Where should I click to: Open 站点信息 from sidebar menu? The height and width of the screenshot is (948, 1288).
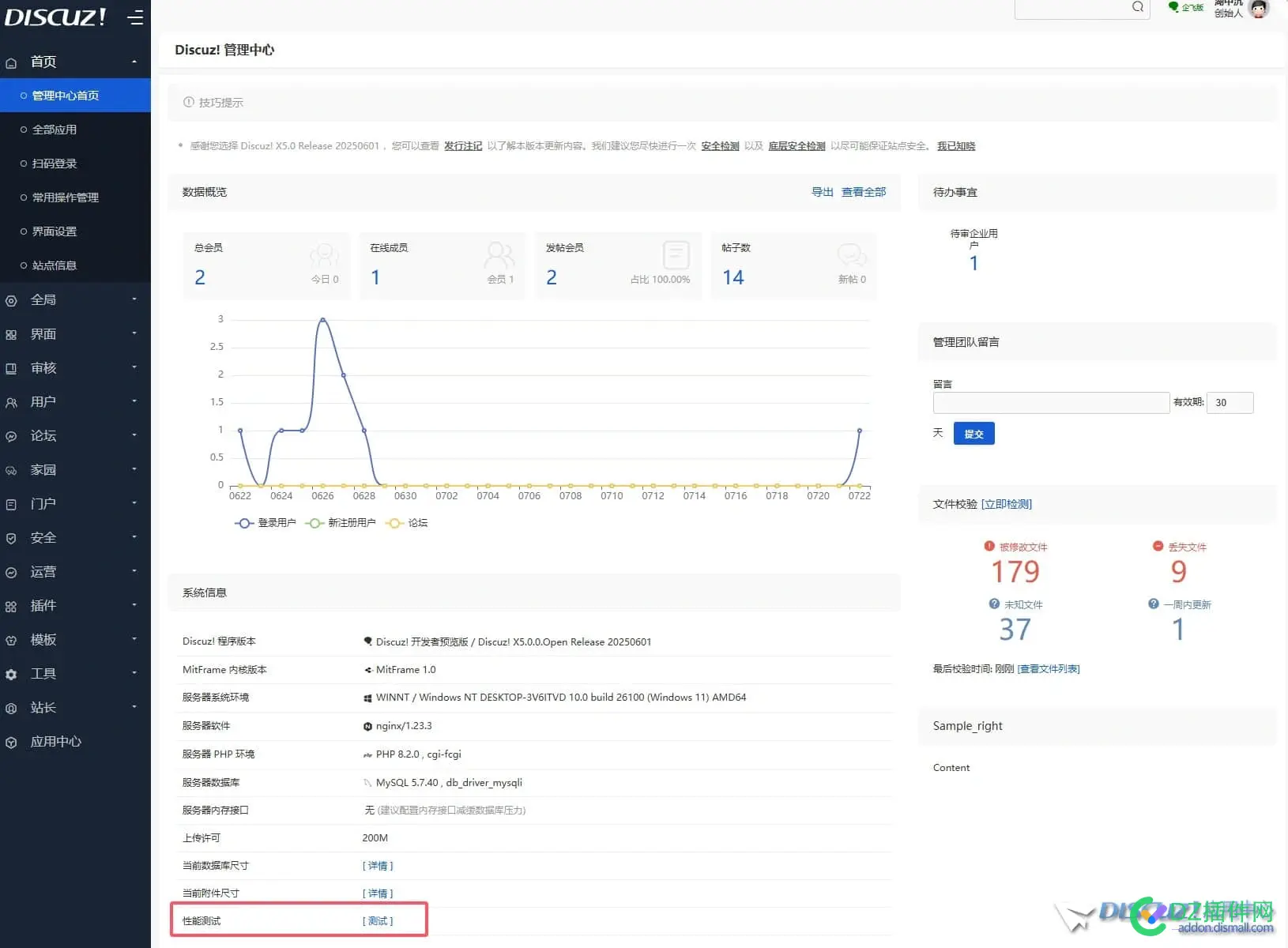coord(54,265)
